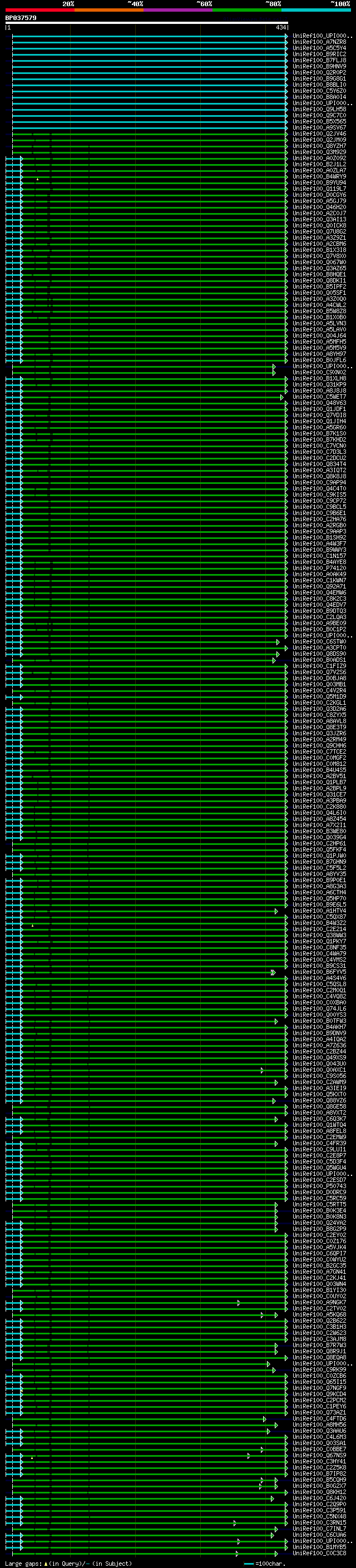This screenshot has height=1568, width=356.
Task: Open hit UniRef100_B9RIC2
Action: 319,54
